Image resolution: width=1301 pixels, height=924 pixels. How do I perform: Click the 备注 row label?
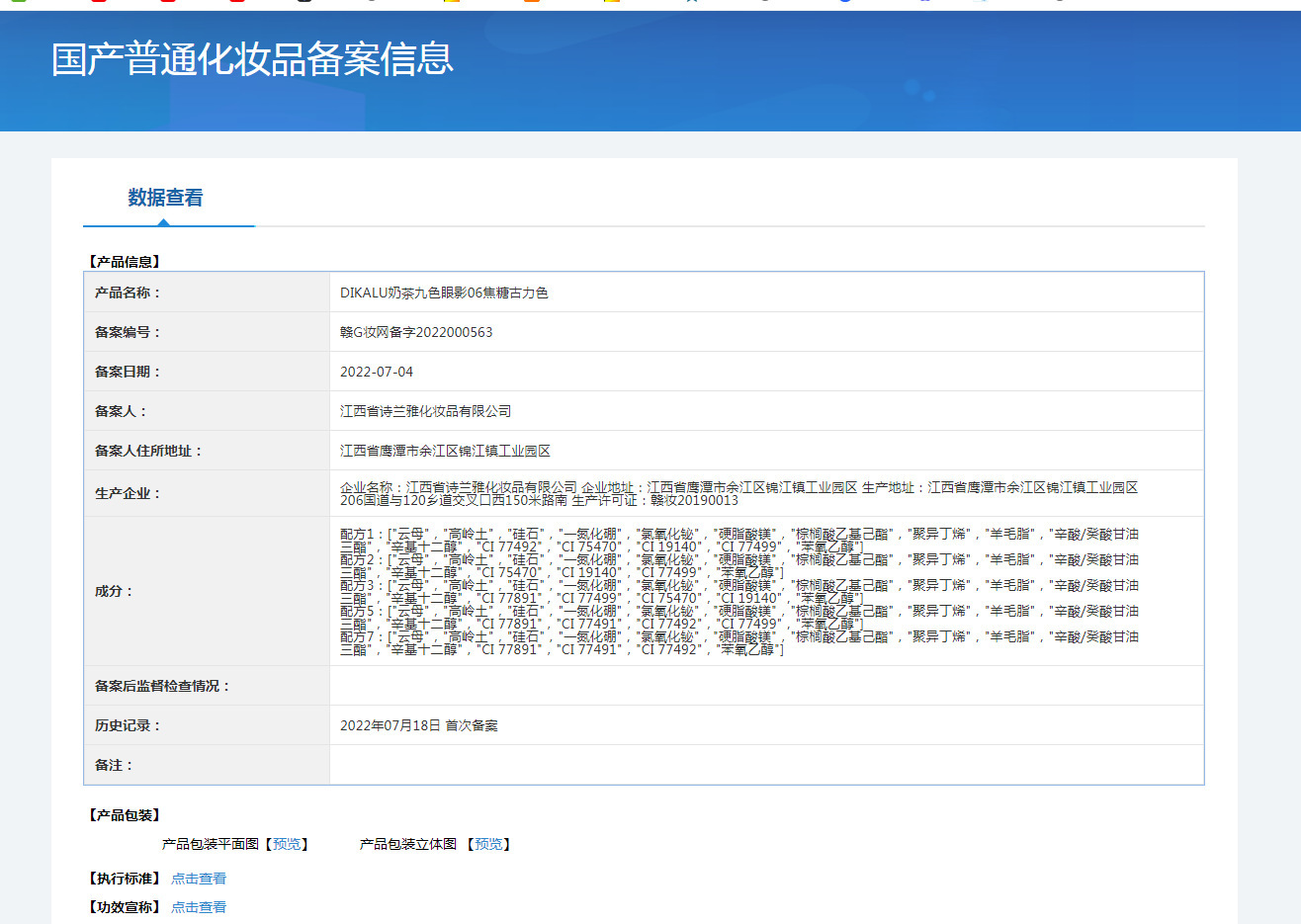[114, 765]
